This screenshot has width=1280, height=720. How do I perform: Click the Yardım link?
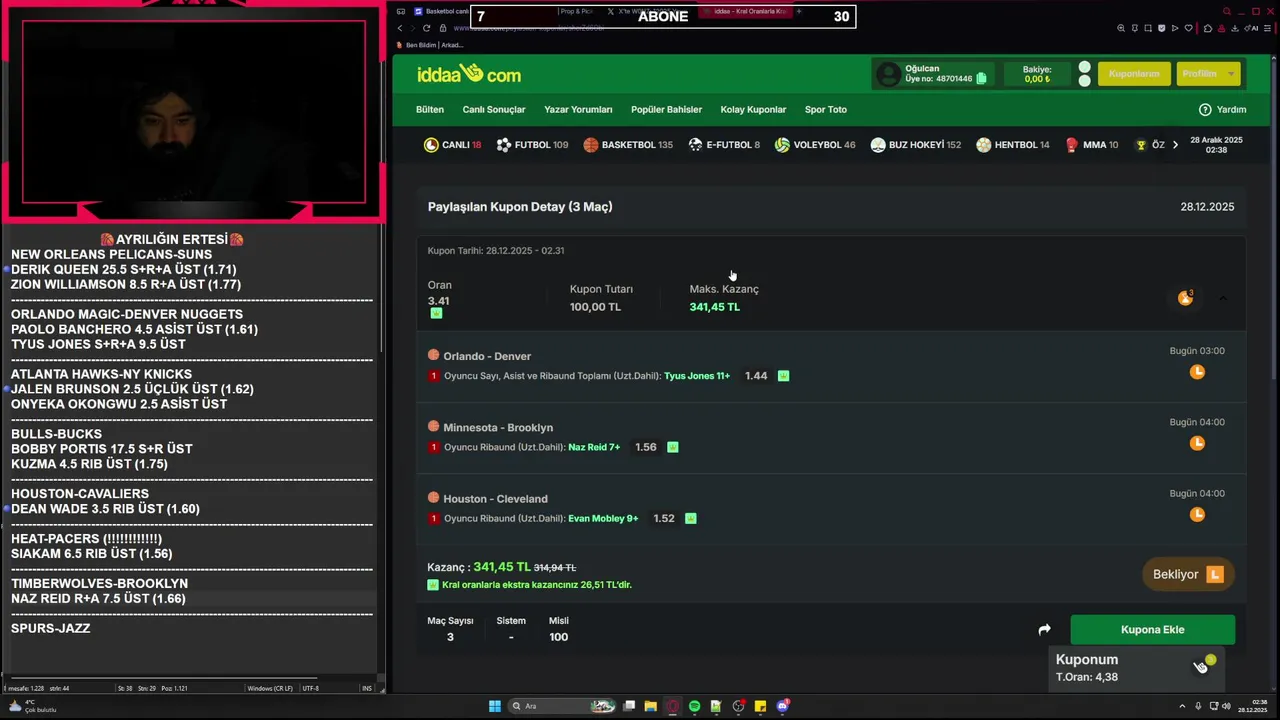pos(1231,109)
